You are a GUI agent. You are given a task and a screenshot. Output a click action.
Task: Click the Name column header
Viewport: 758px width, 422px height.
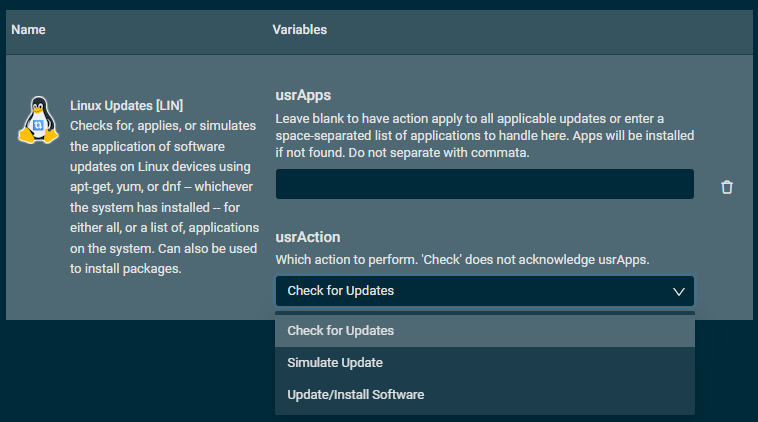coord(28,30)
